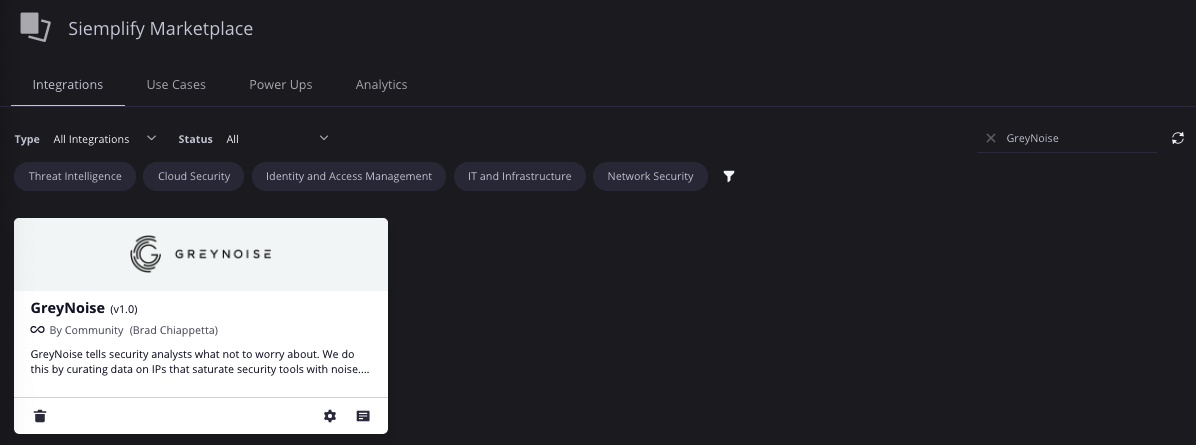Delete GreyNoise integration with trash icon

40,416
